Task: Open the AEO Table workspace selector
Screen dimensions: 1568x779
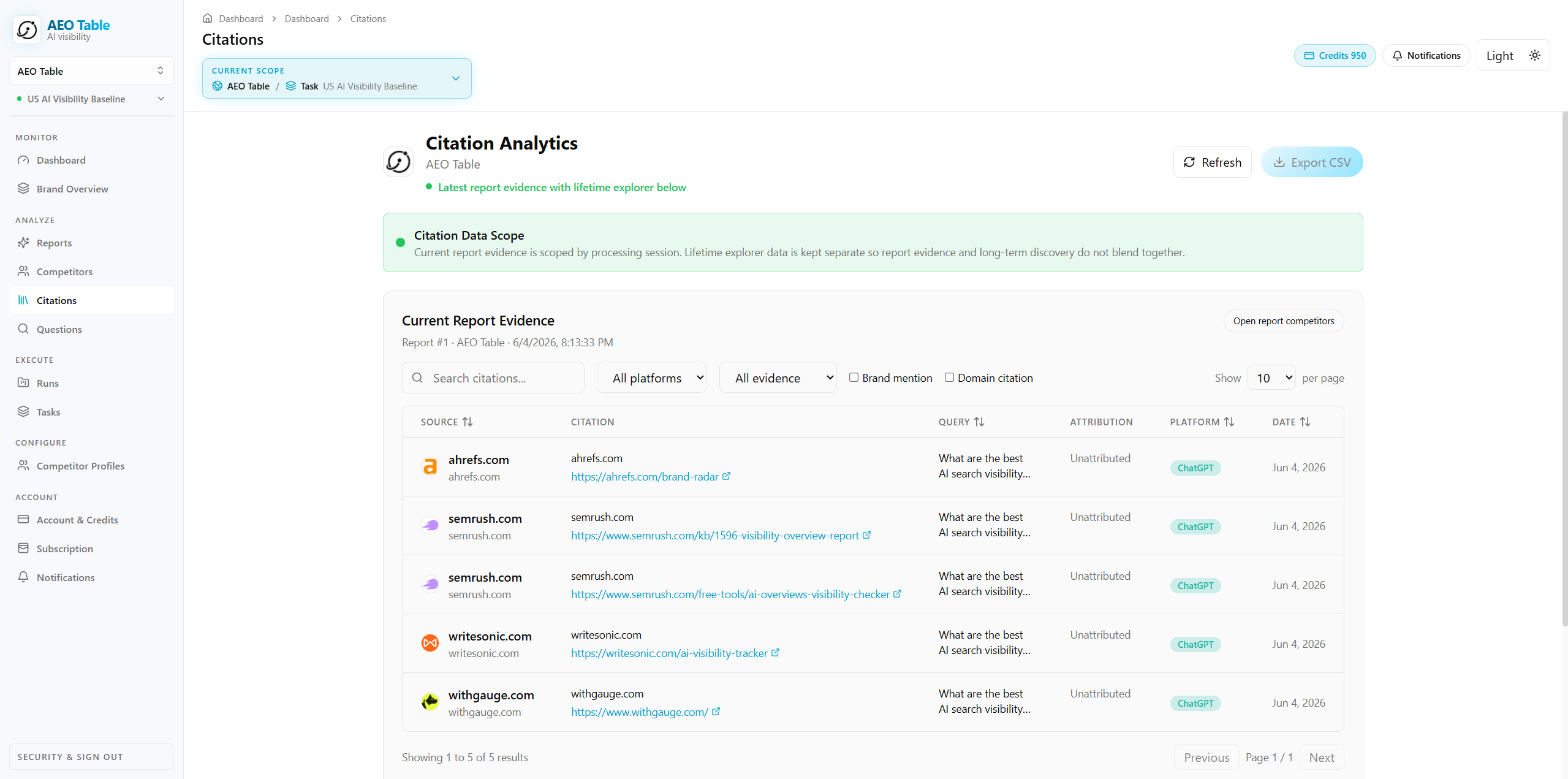Action: [x=91, y=71]
